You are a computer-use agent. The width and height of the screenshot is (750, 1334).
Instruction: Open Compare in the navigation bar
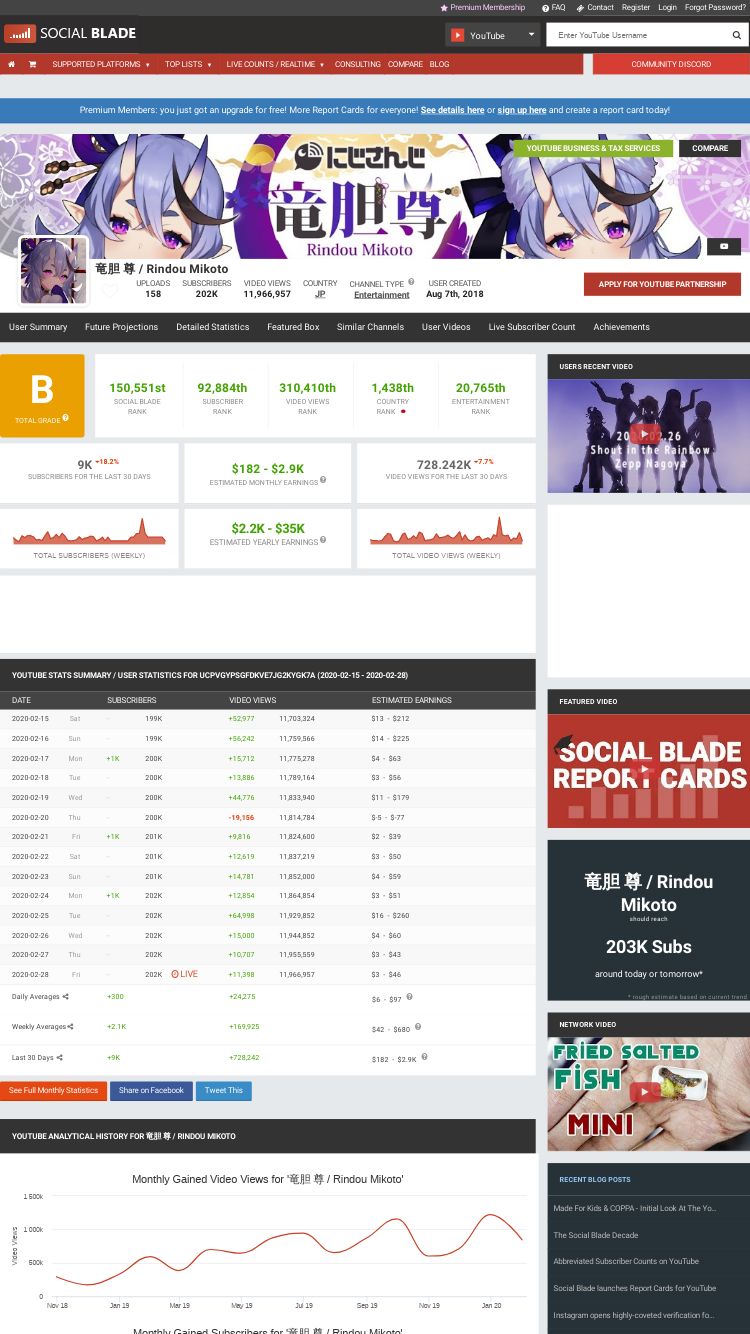[405, 64]
